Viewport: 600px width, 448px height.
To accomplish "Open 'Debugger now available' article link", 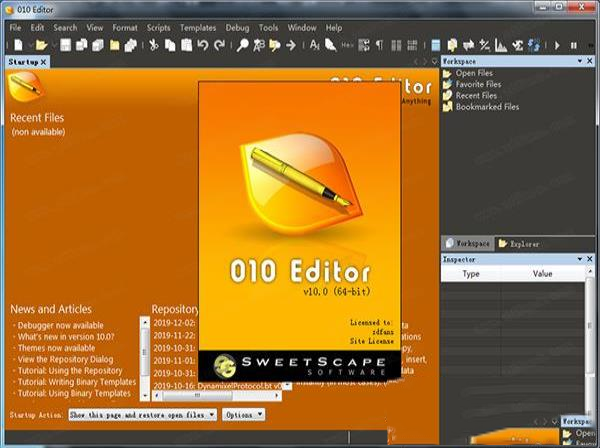I will [x=60, y=325].
